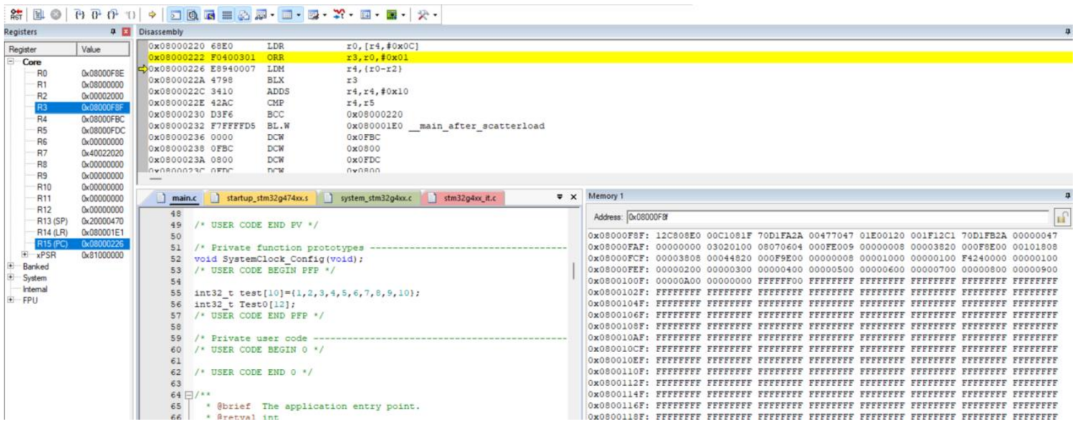Click the Toolbox hammer icon

[x=423, y=14]
